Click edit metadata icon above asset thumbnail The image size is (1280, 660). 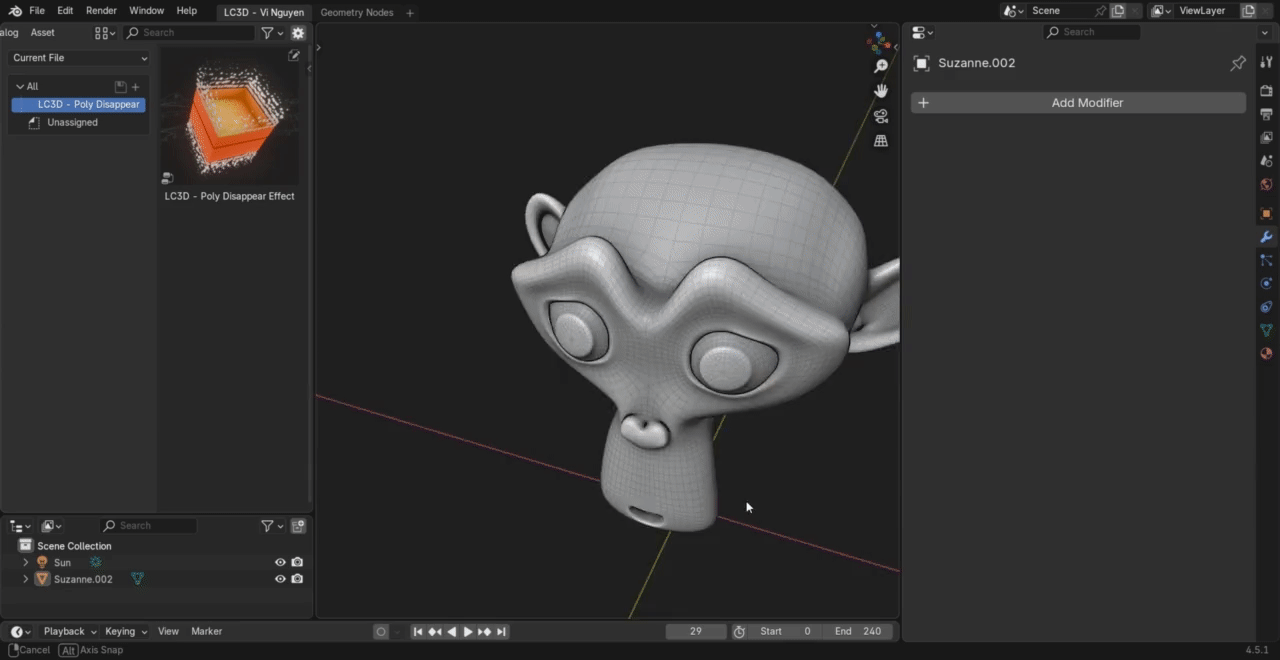294,56
